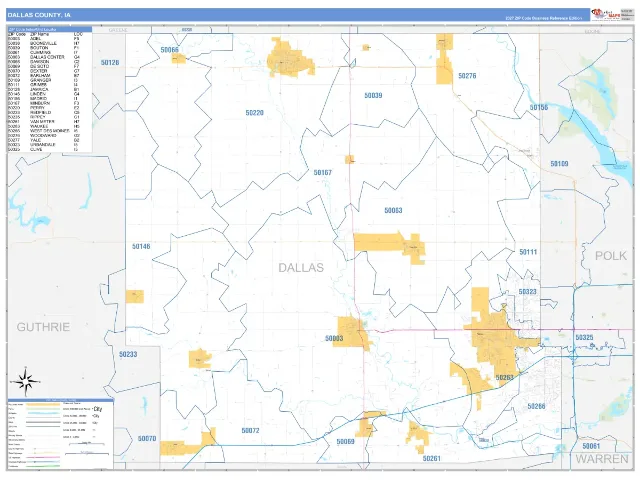Click the 50072 ZIP label on map

[250, 431]
